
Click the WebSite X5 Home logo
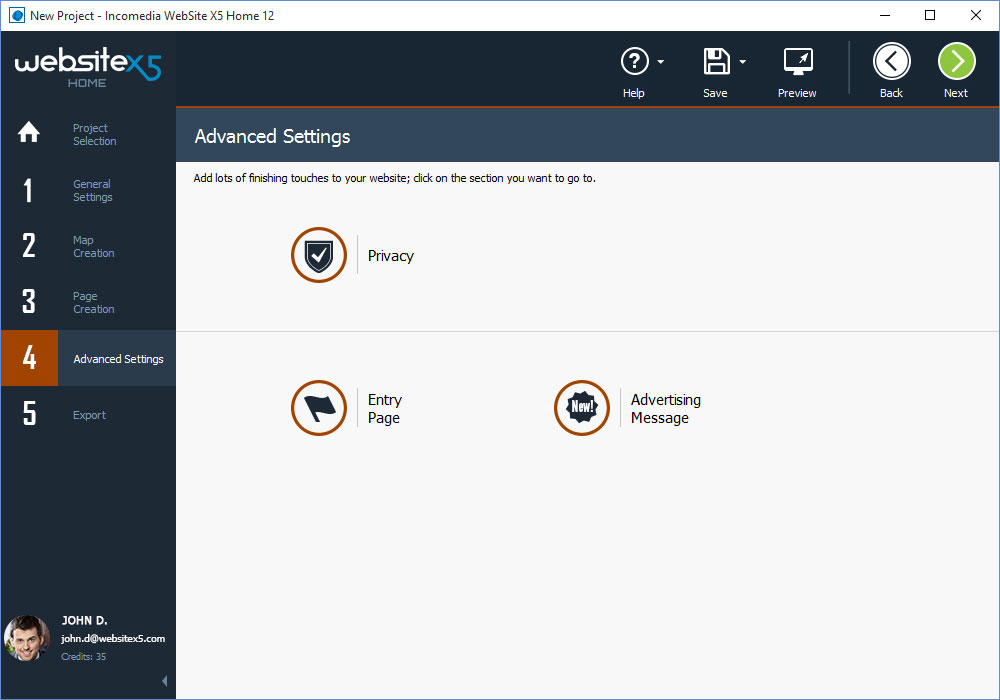coord(88,68)
